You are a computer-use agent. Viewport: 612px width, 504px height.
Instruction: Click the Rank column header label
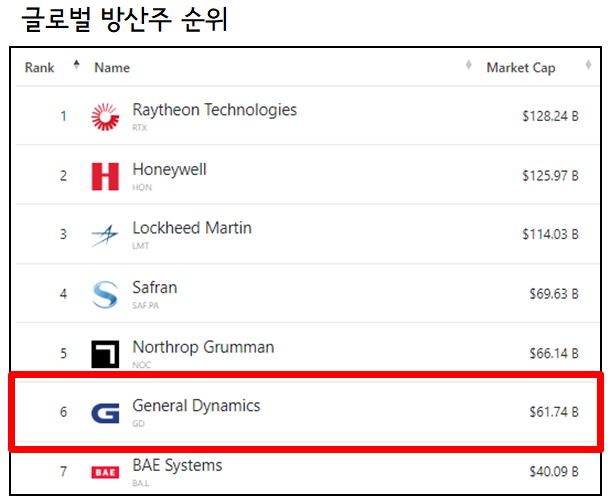tap(39, 68)
